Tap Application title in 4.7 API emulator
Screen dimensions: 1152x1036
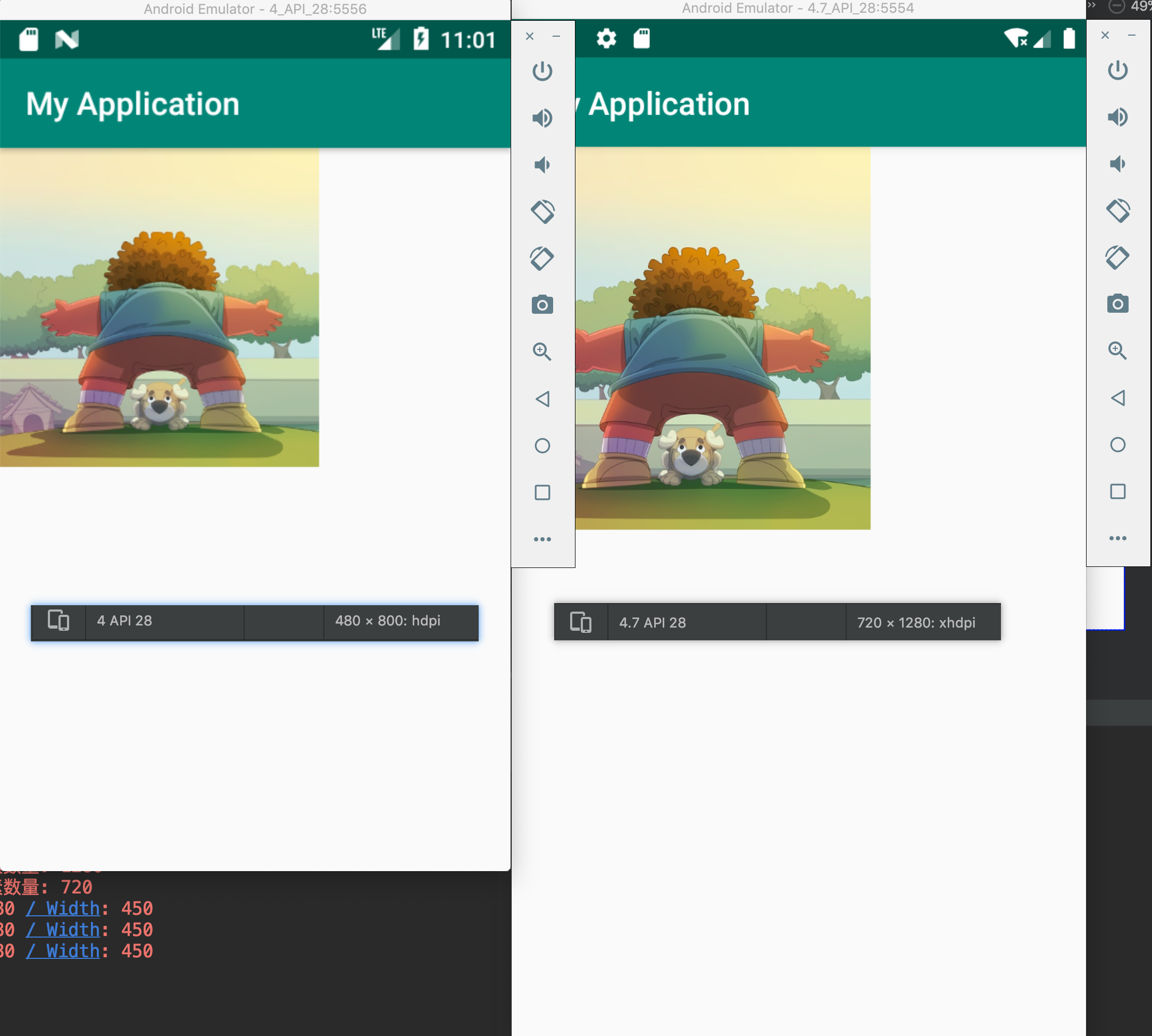pyautogui.click(x=669, y=104)
